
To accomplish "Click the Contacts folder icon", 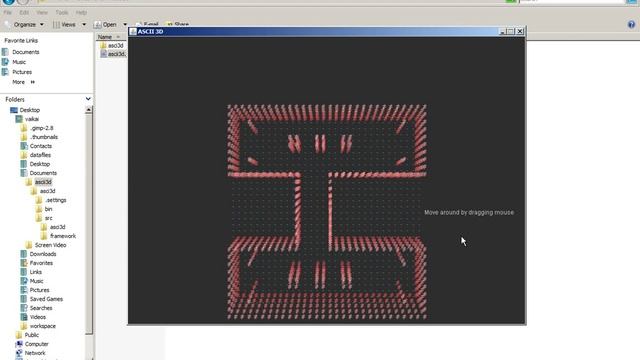I will 24,146.
